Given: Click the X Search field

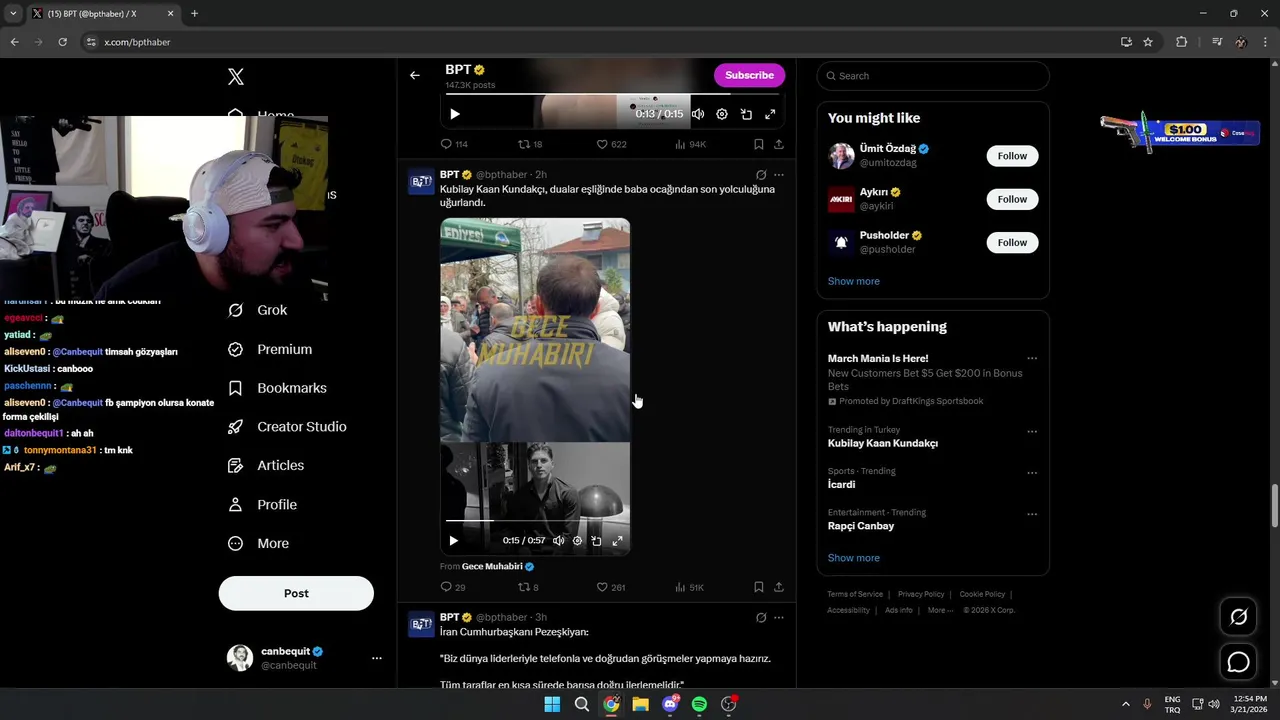Looking at the screenshot, I should pyautogui.click(x=933, y=76).
